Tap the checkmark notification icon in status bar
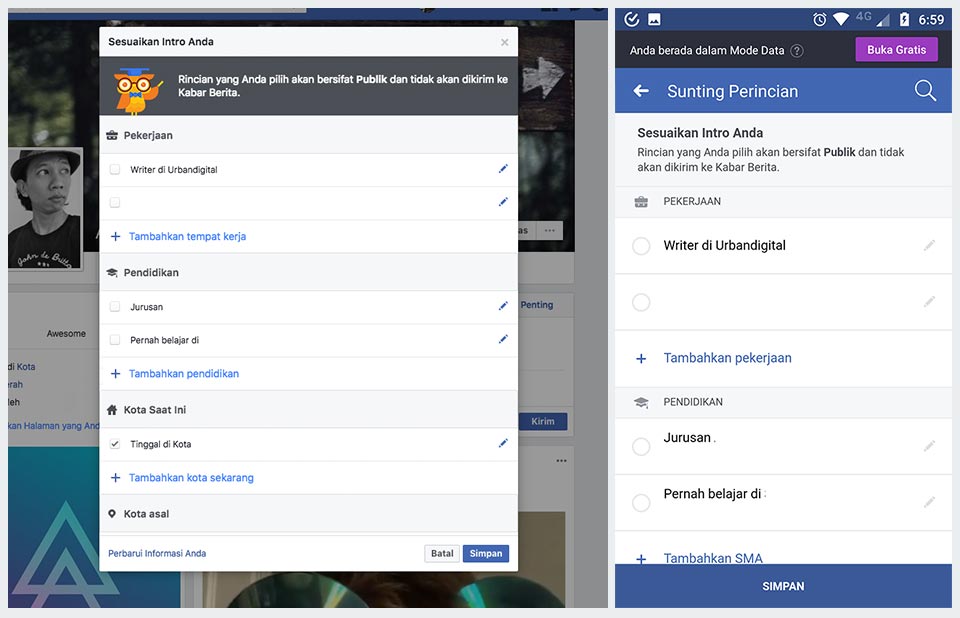Viewport: 960px width, 618px height. [632, 20]
